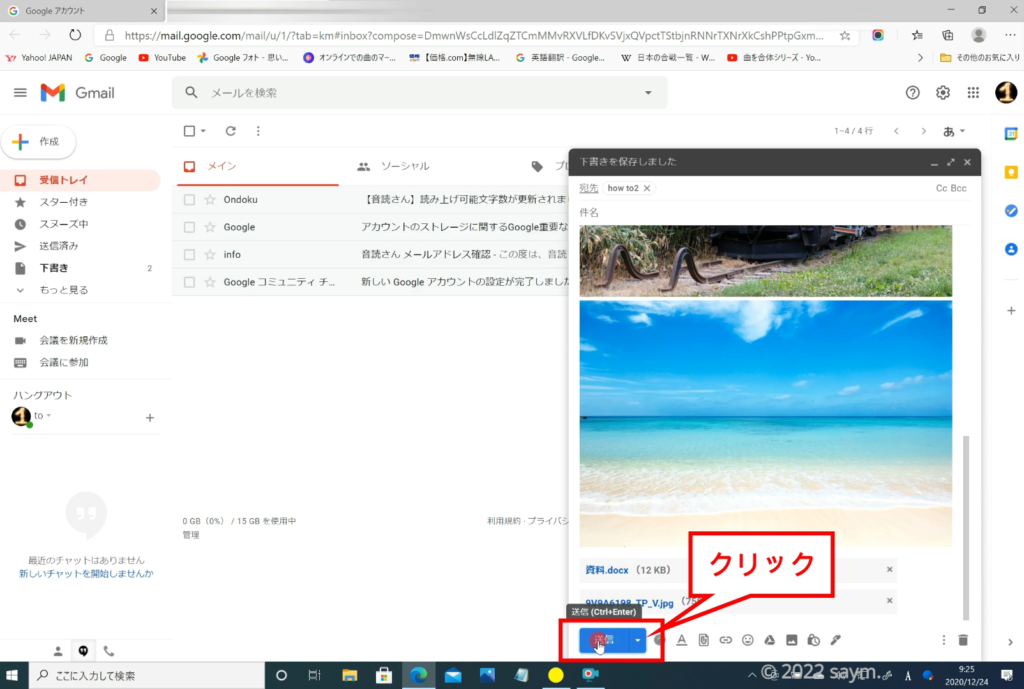Open the emoji picker in compose toolbar
The width and height of the screenshot is (1024, 689).
pos(748,640)
